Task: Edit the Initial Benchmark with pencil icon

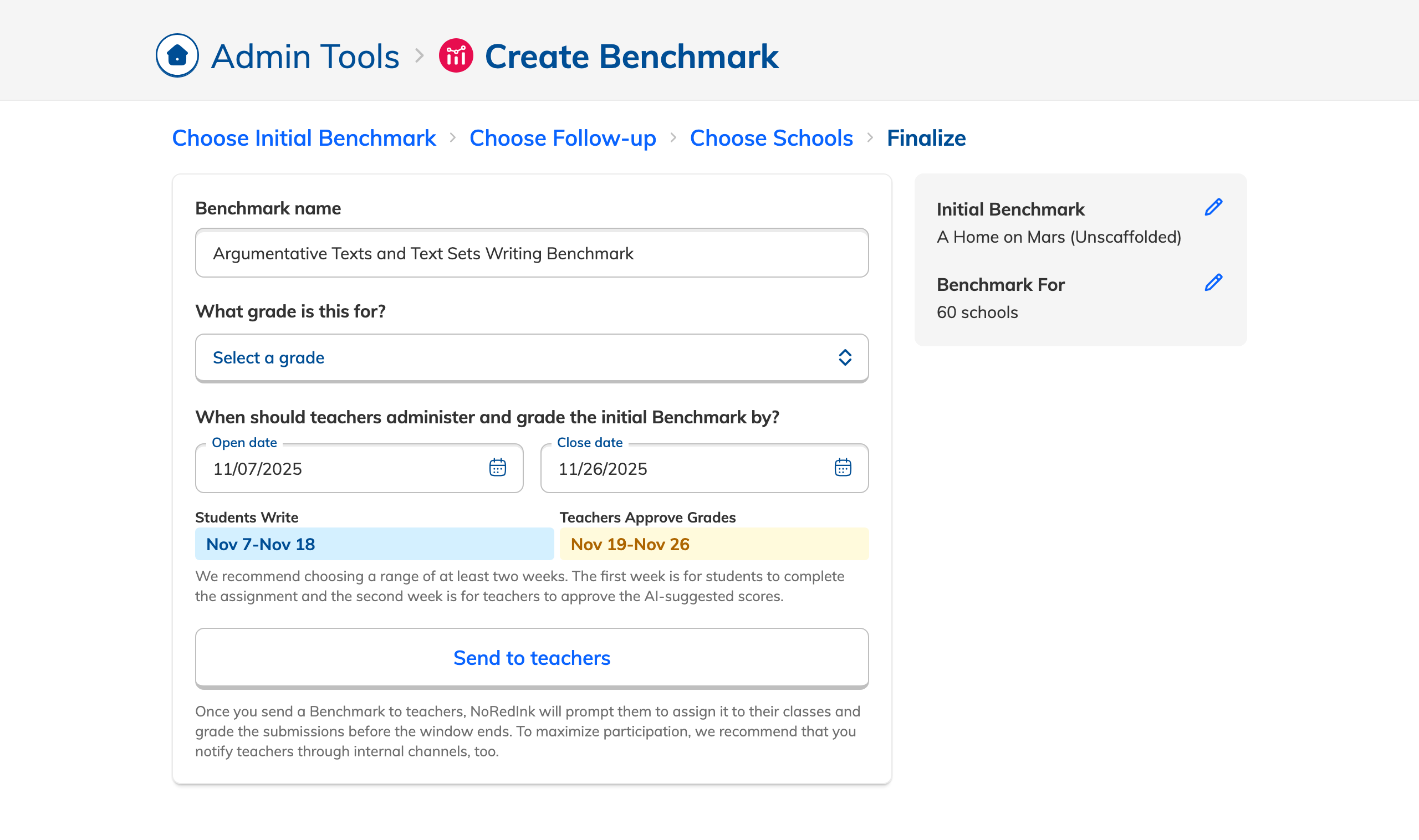Action: coord(1213,207)
